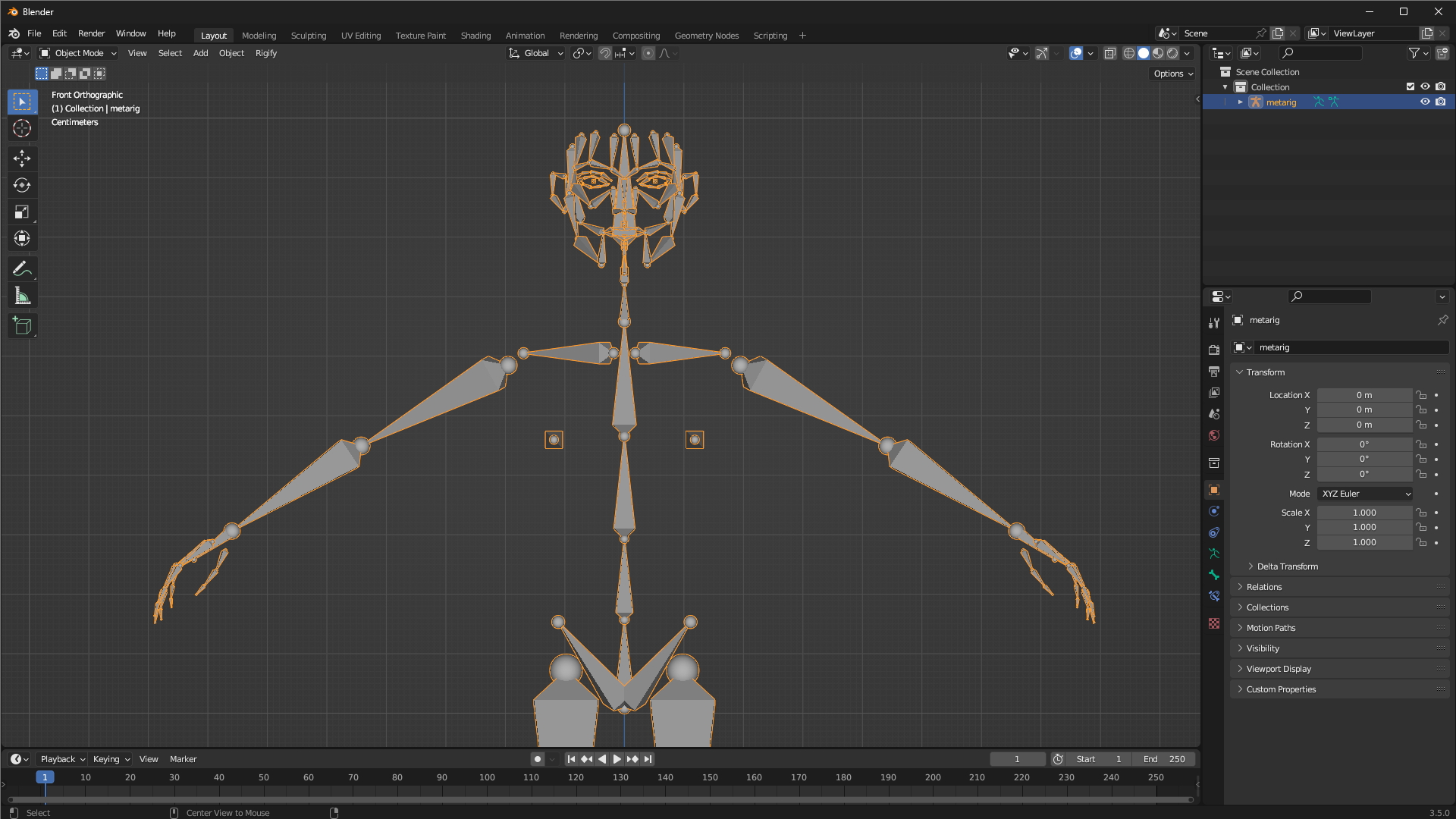Click the snapping magnet icon in the header
Image resolution: width=1456 pixels, height=819 pixels.
pyautogui.click(x=605, y=53)
